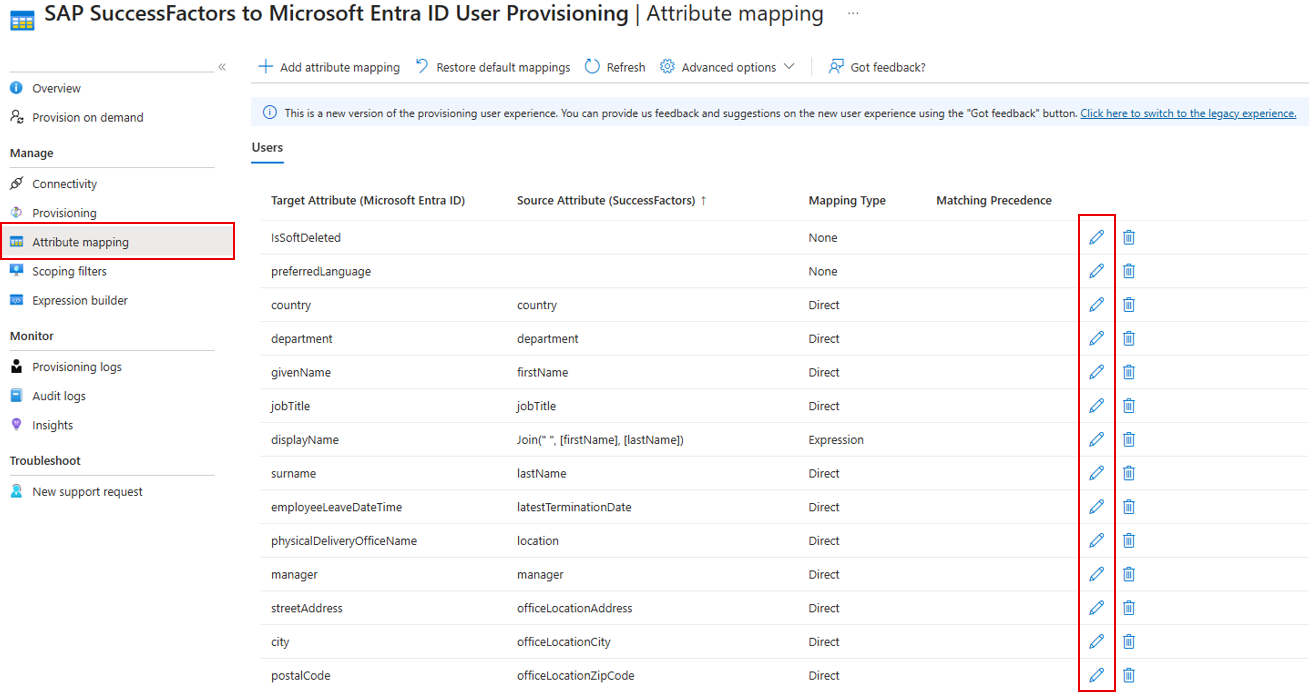Edit the manager target mapping pencil

[x=1097, y=574]
